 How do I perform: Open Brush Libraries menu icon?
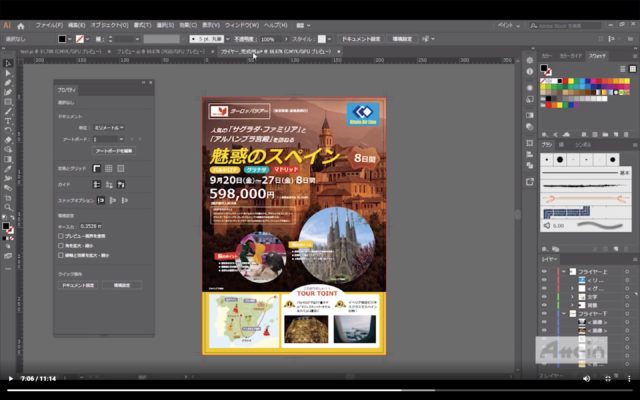point(545,249)
